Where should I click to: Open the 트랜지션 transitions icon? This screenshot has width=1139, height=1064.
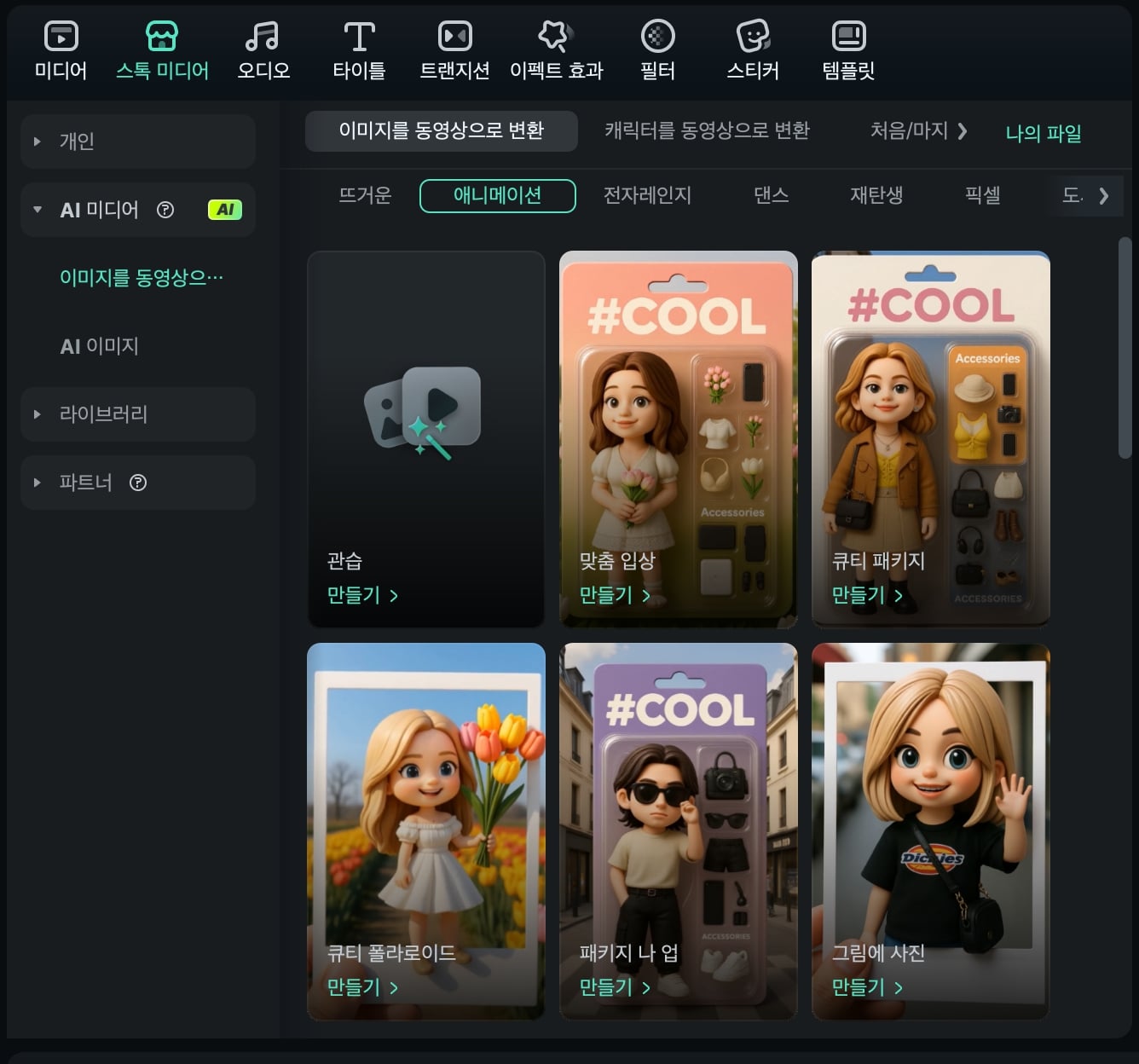(x=454, y=37)
